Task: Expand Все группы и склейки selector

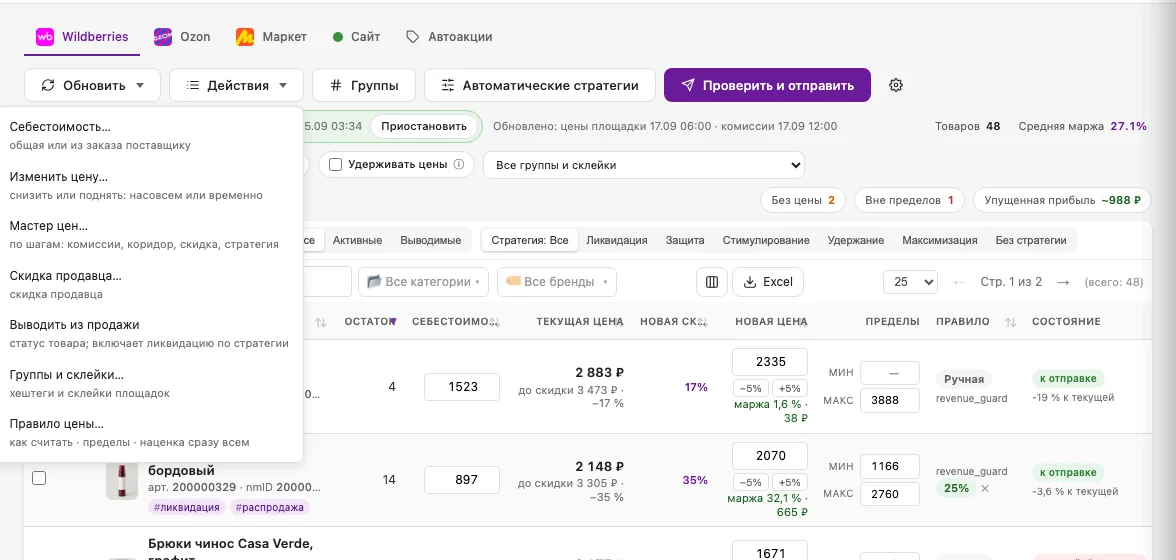Action: click(x=644, y=165)
